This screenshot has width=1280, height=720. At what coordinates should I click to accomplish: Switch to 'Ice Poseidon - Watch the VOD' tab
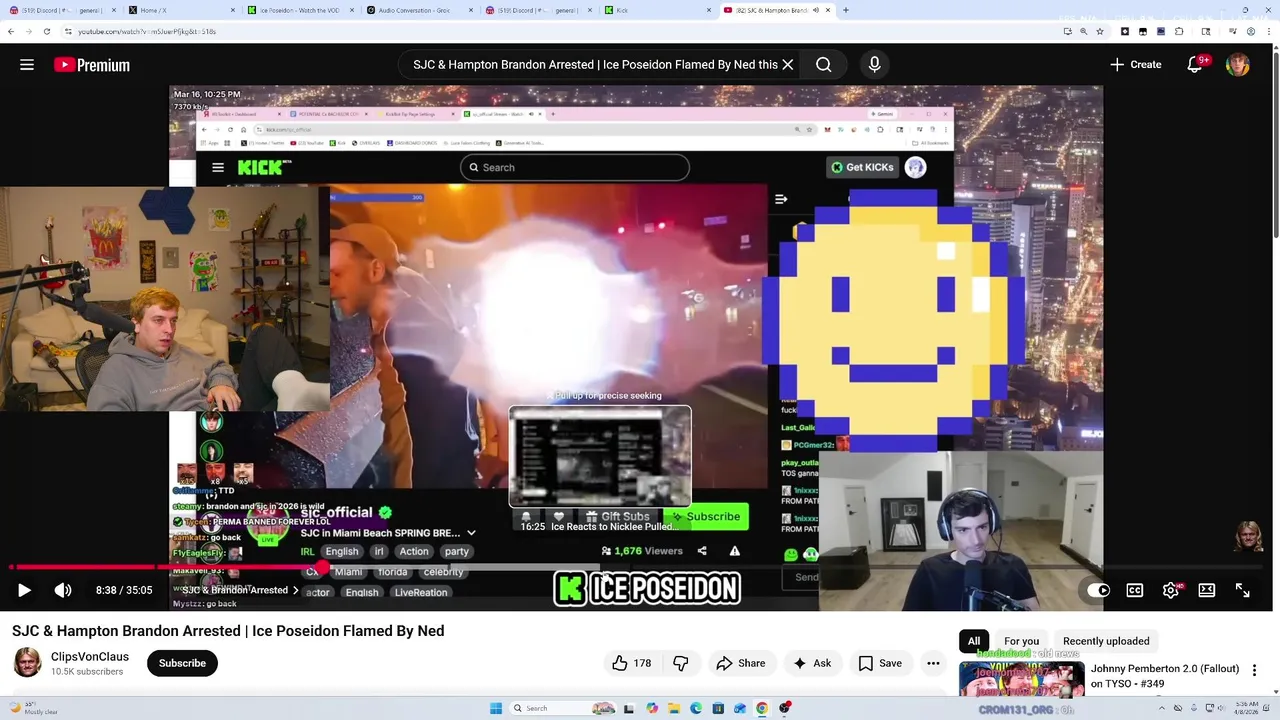(300, 10)
